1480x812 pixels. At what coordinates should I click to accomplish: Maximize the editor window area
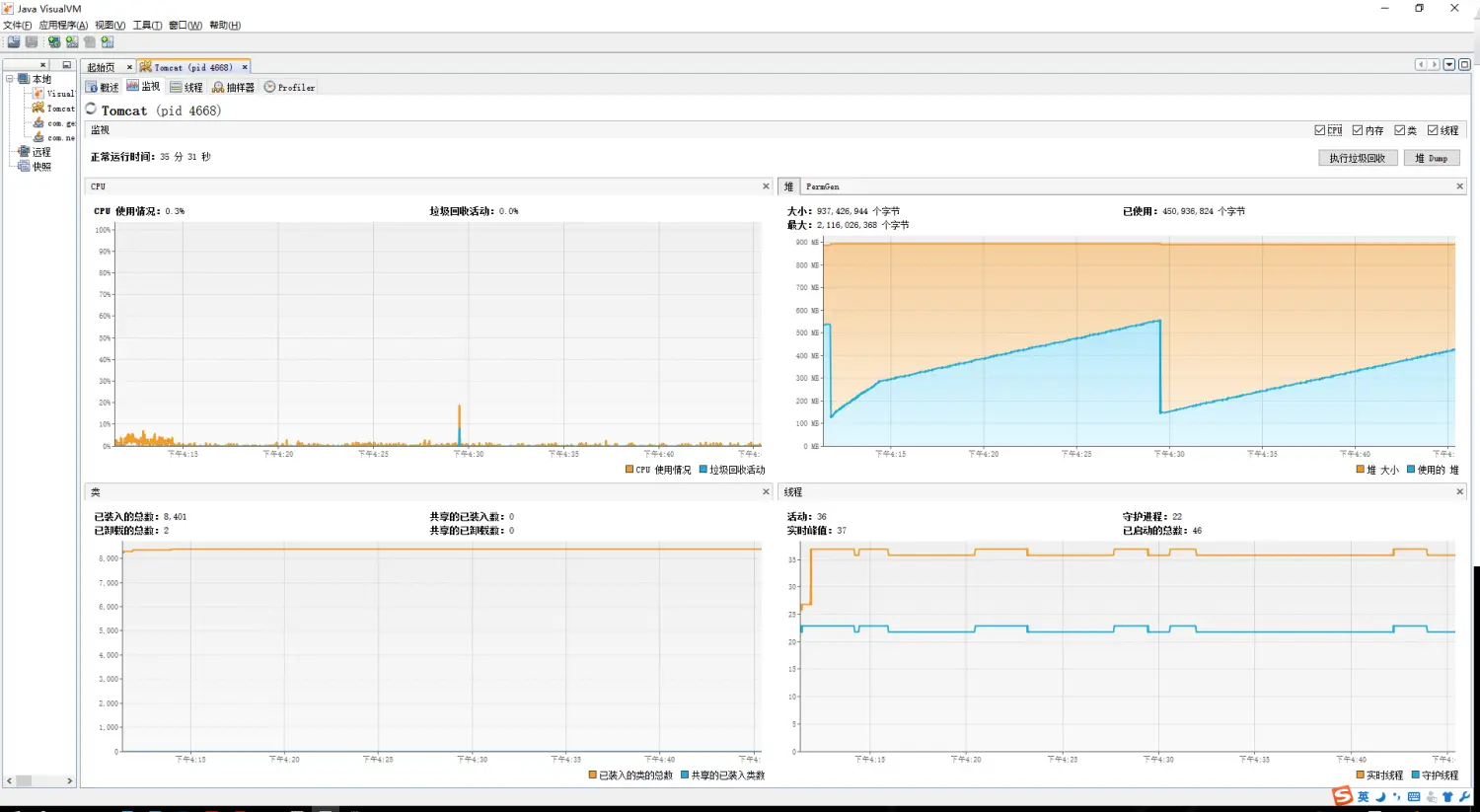(x=1464, y=64)
